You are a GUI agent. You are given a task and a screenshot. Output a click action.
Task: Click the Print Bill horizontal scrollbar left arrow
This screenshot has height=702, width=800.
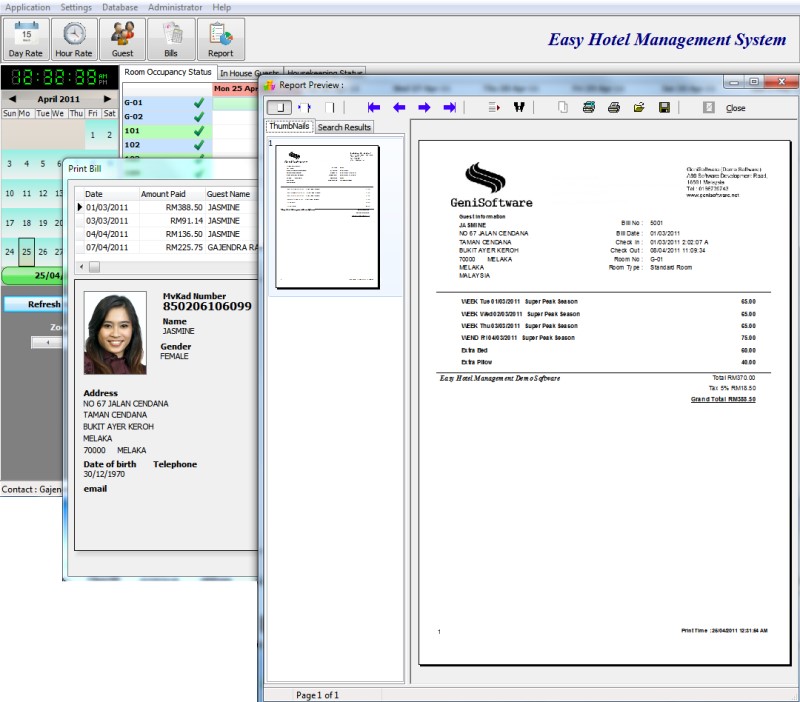[x=81, y=267]
